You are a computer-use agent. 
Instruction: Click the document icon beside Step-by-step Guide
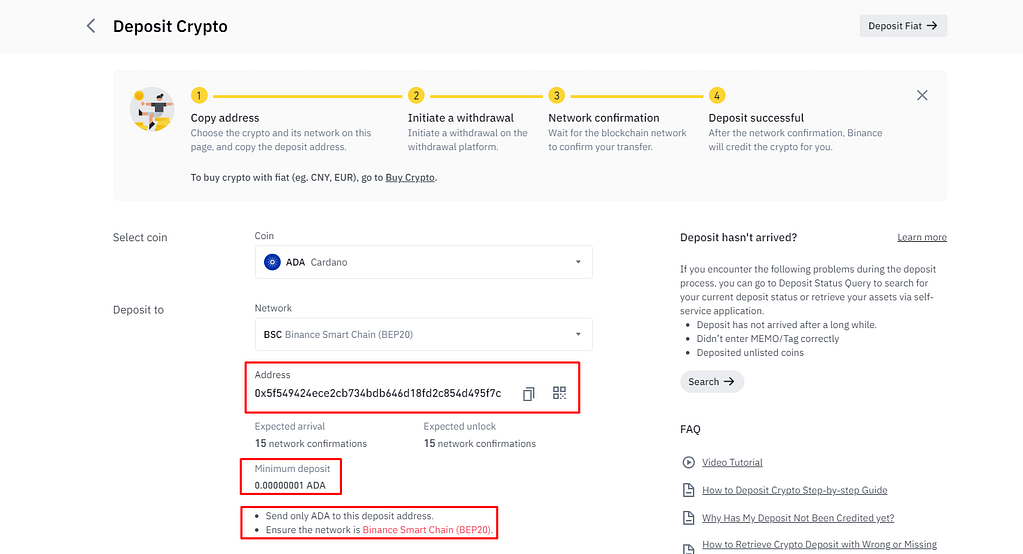[688, 490]
